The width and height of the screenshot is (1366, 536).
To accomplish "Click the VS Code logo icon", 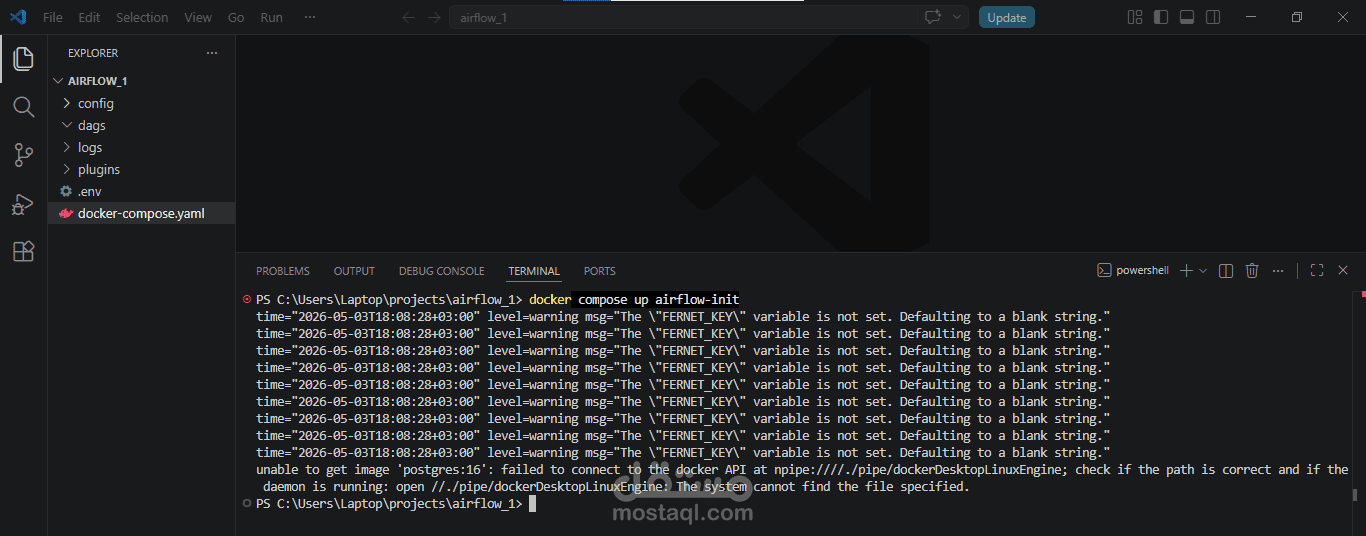I will point(19,17).
